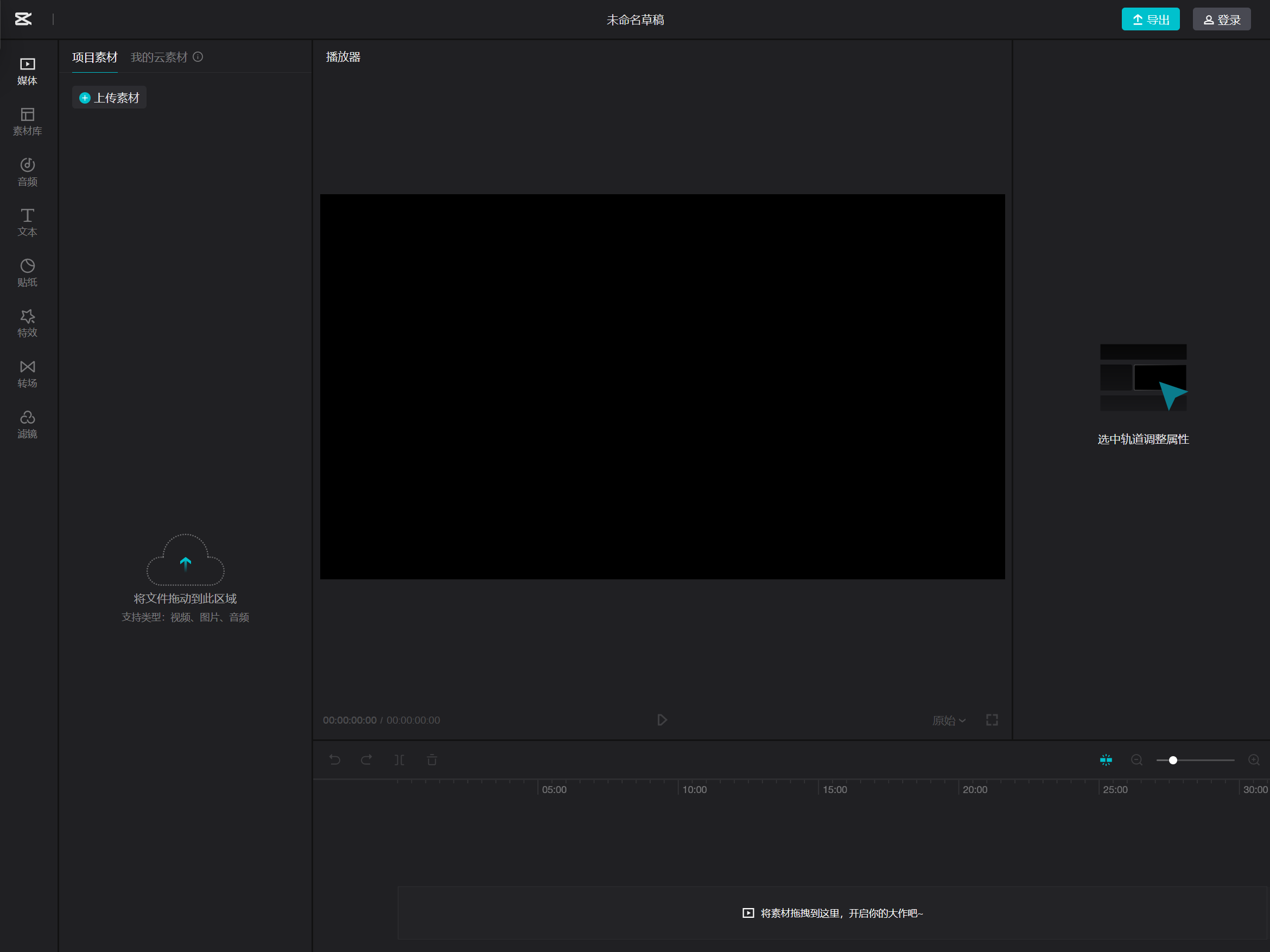This screenshot has height=952, width=1270.
Task: Click timeline zoom in icon
Action: (1254, 760)
